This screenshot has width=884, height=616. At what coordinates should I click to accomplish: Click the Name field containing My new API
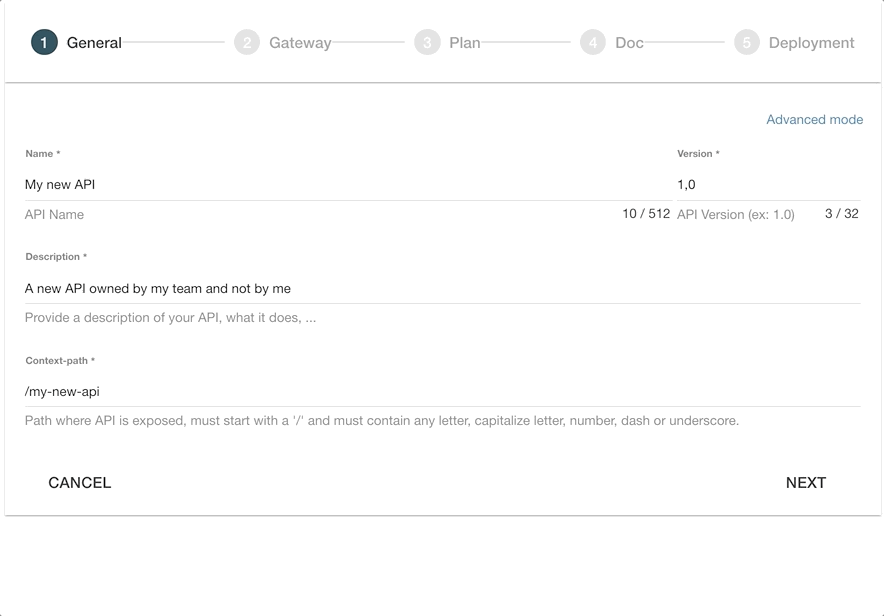pos(348,185)
